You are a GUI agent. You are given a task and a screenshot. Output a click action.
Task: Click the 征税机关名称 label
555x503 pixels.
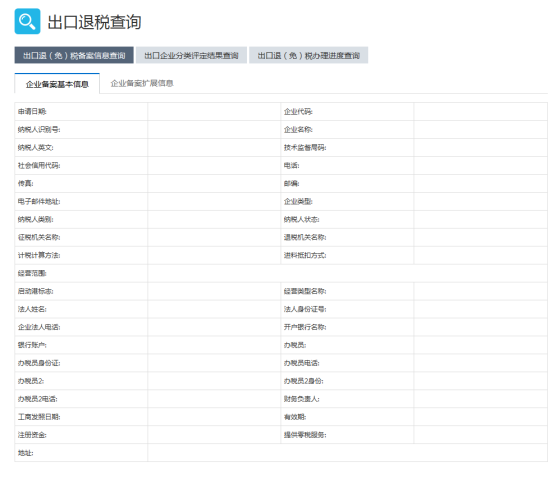tap(39, 238)
